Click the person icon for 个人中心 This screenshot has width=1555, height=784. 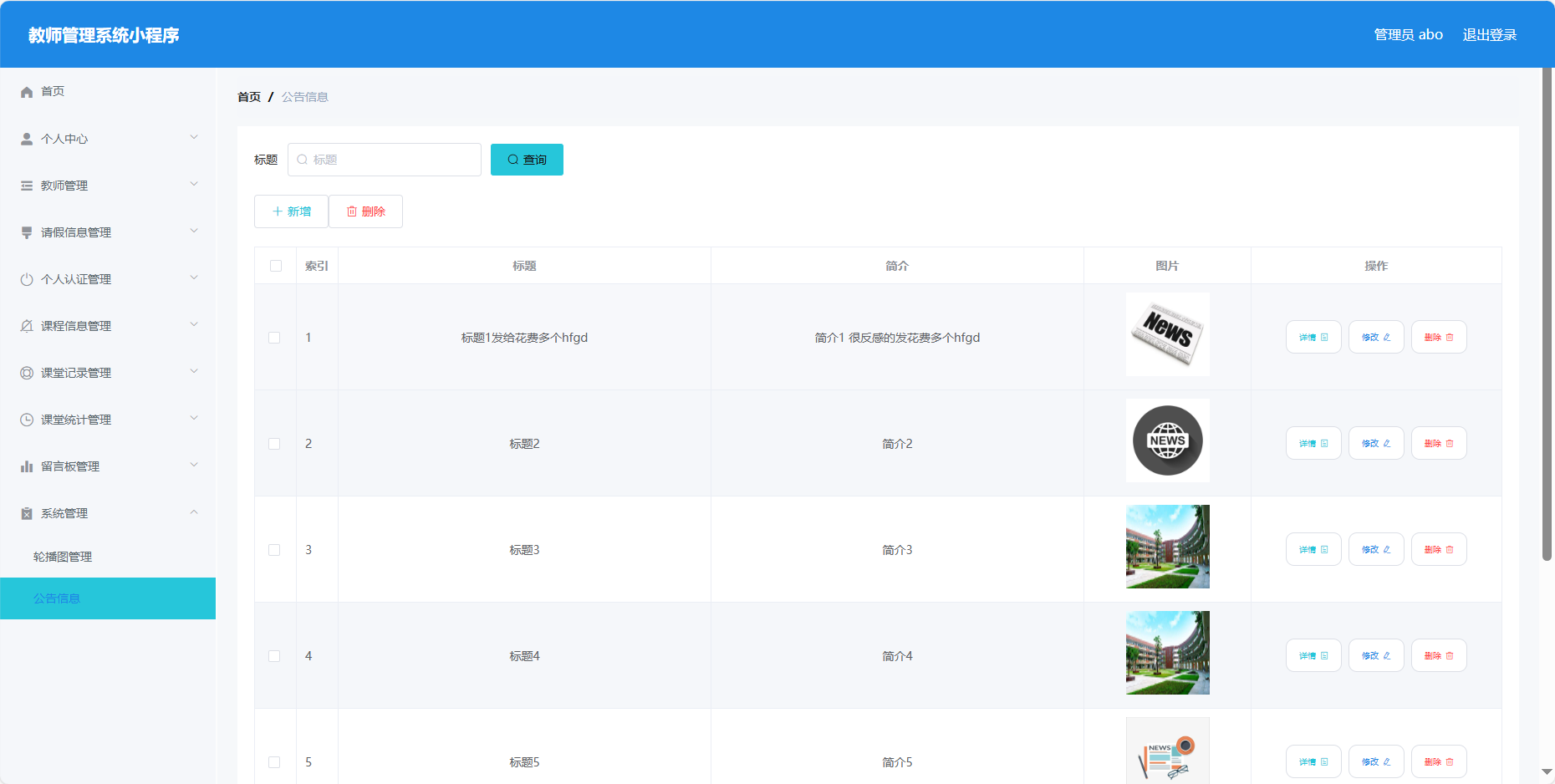(27, 139)
